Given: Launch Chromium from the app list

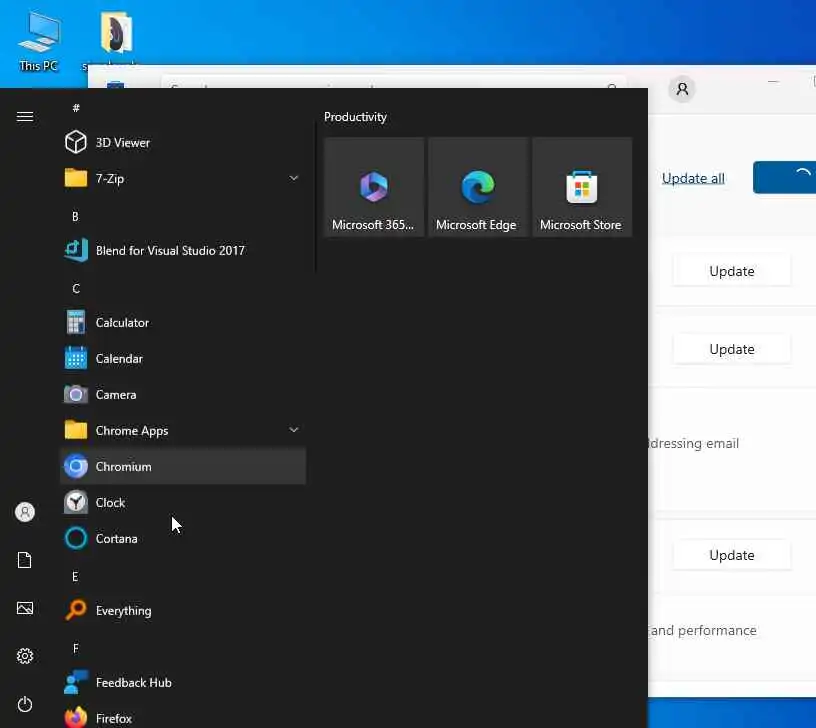Looking at the screenshot, I should point(183,466).
